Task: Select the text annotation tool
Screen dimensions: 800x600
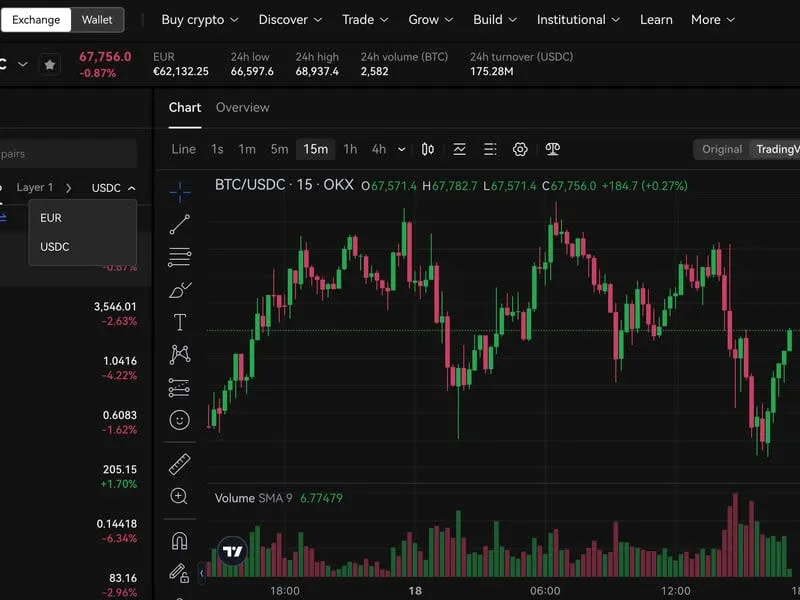Action: [x=179, y=322]
